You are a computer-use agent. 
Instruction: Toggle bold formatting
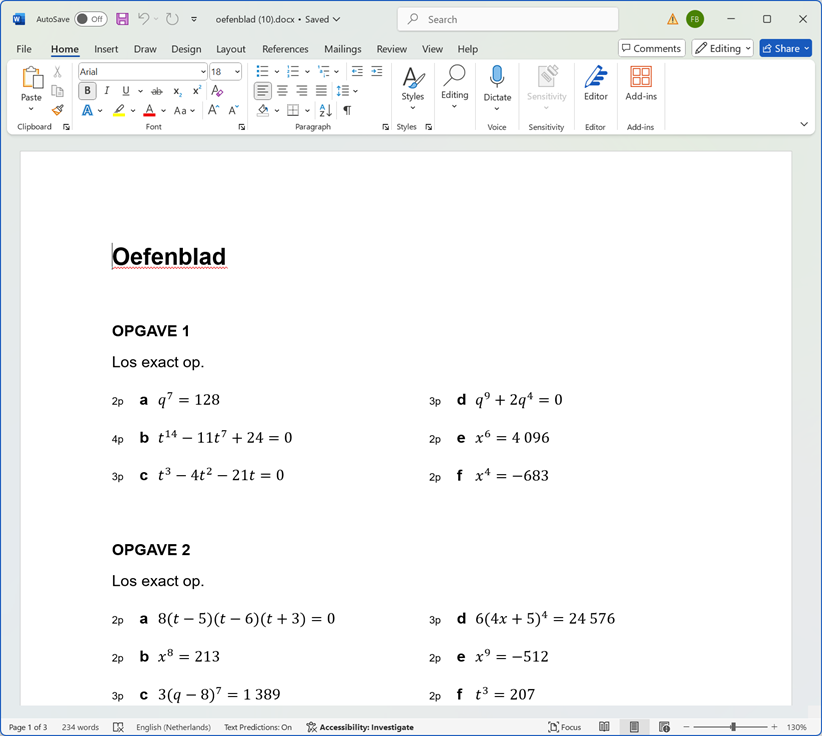[88, 91]
